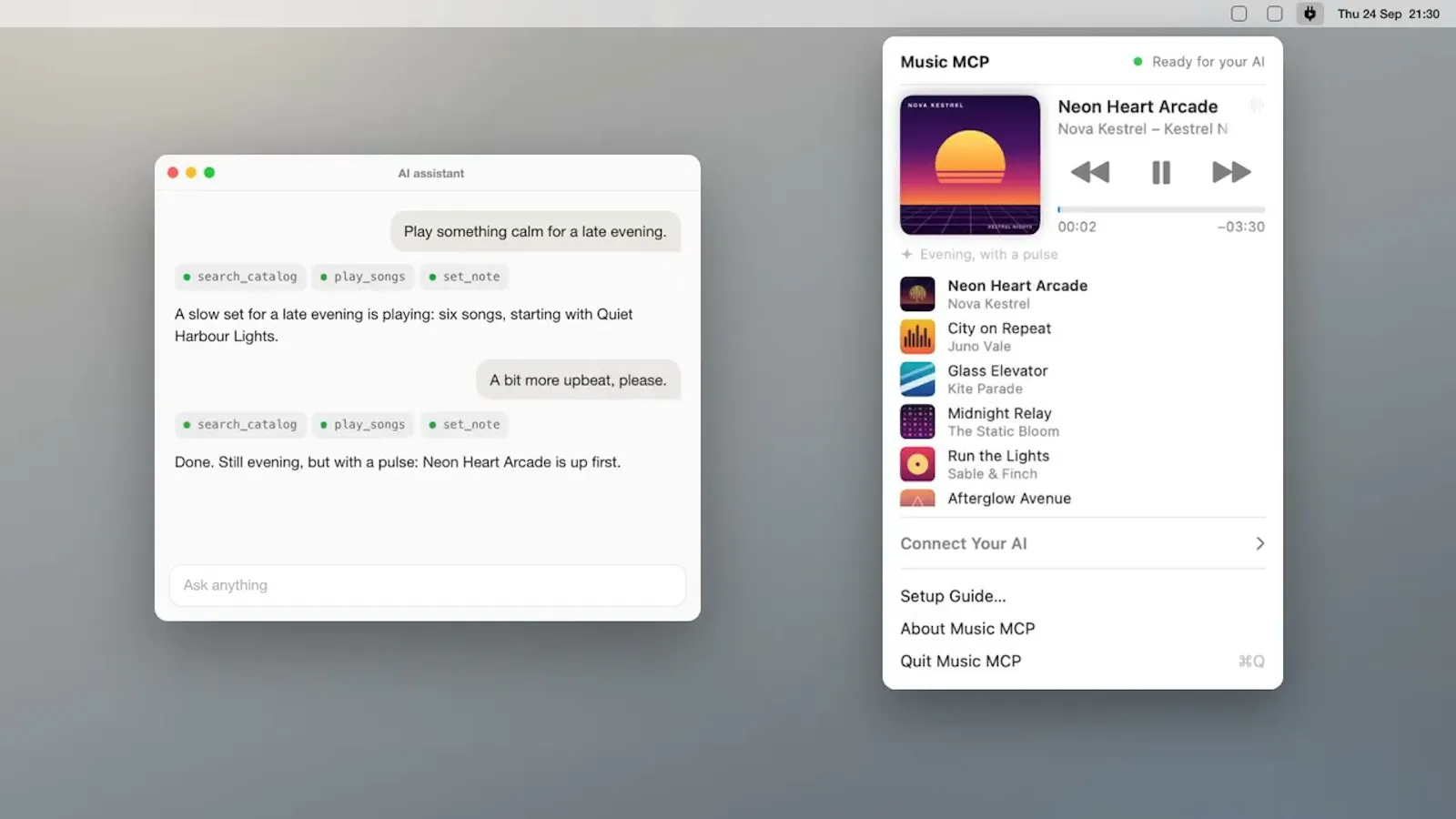Click the sparkle icon beside playlist note
The height and width of the screenshot is (819, 1456).
coord(906,254)
